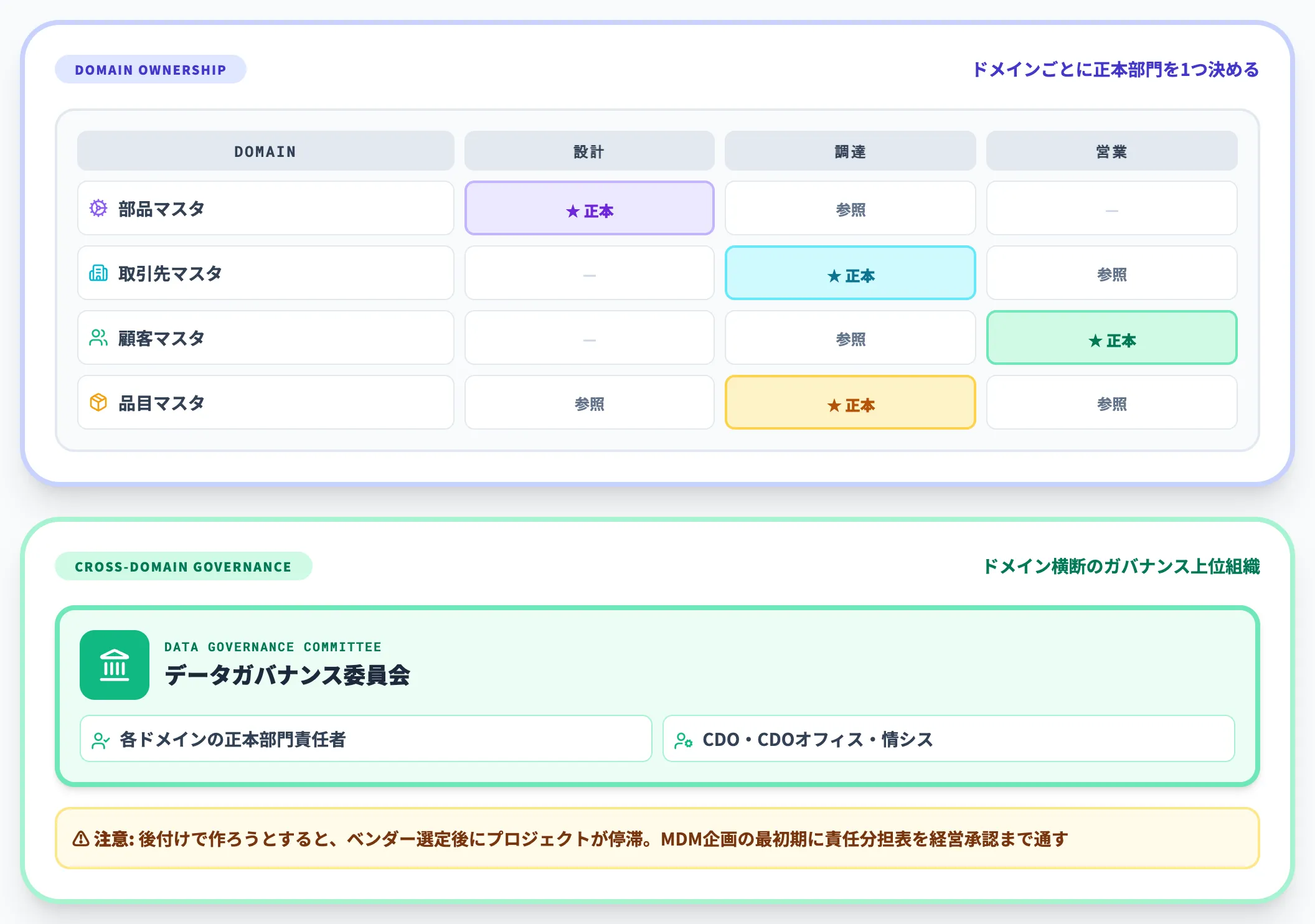The image size is (1315, 924).
Task: Click 参照 in 調達 column of 部品マスタ row
Action: coord(851,208)
